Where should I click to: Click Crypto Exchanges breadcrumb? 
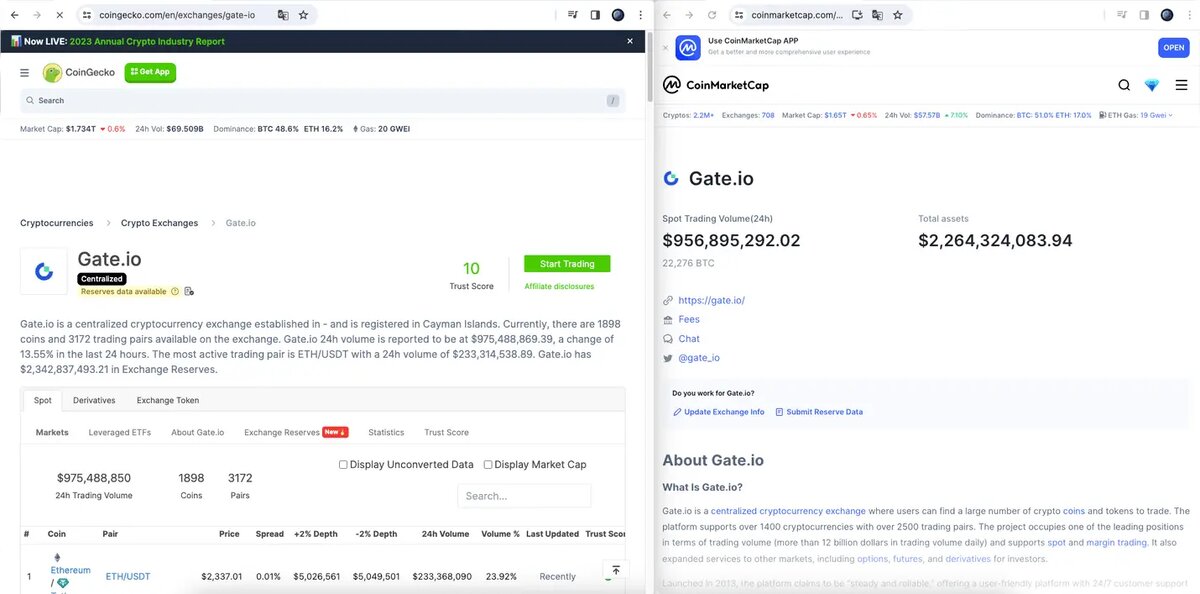point(160,223)
